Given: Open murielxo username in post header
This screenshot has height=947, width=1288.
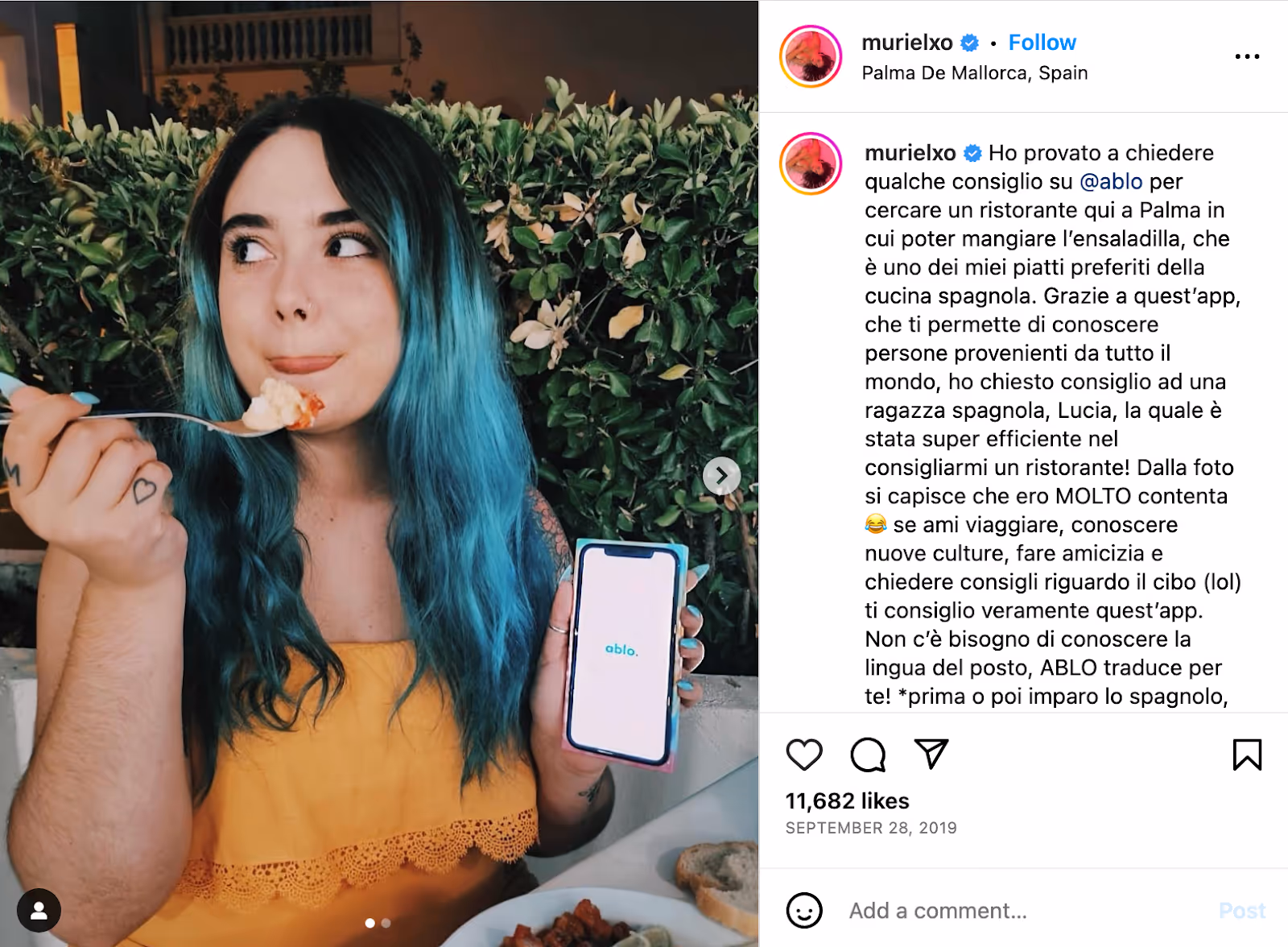Looking at the screenshot, I should (x=907, y=43).
